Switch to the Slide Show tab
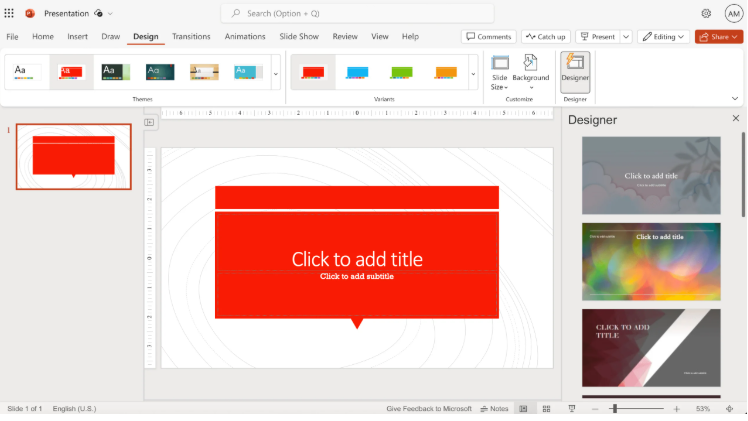This screenshot has width=748, height=421. pos(299,37)
